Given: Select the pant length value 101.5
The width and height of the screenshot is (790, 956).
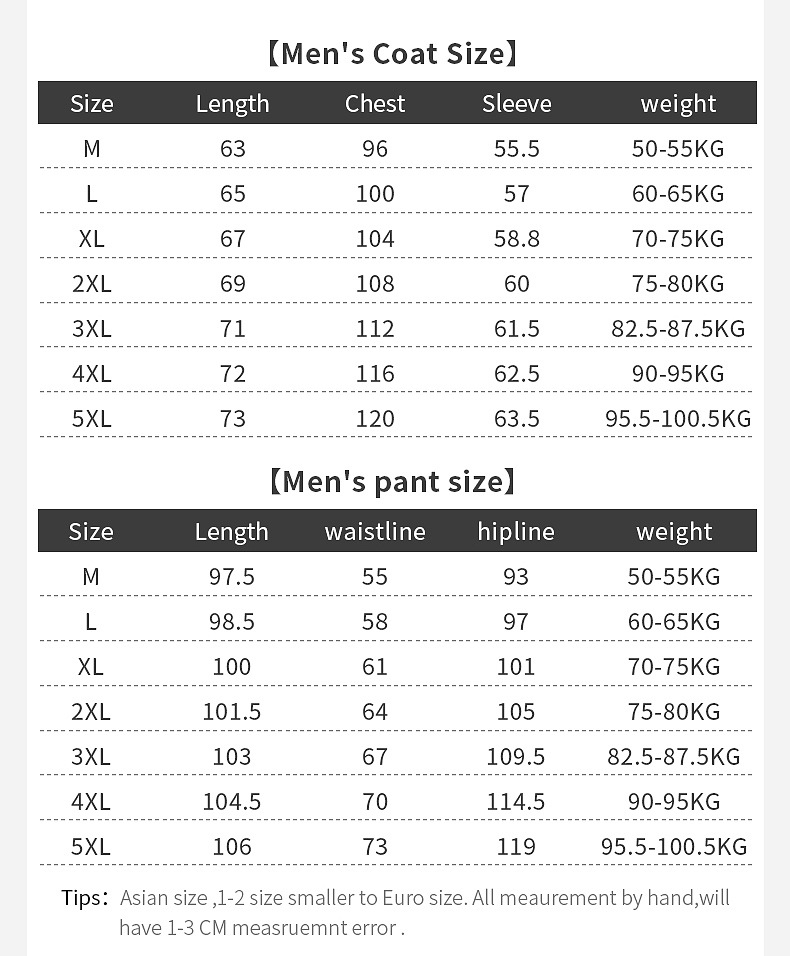Looking at the screenshot, I should 232,712.
